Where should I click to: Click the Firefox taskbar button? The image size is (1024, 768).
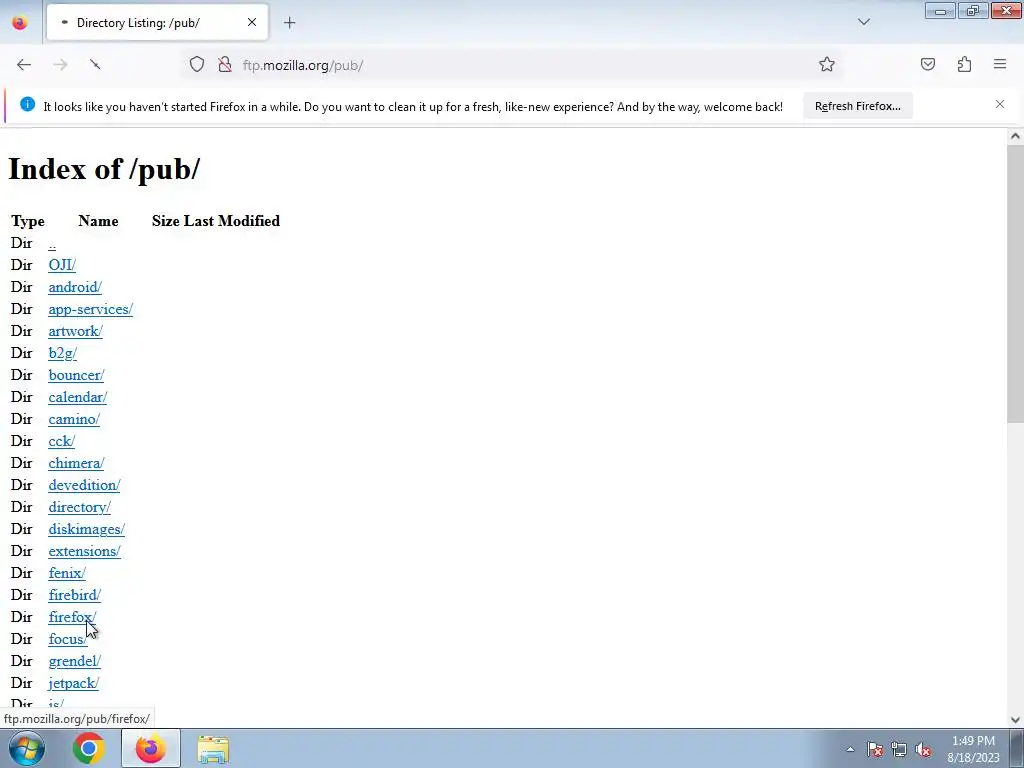(x=150, y=748)
